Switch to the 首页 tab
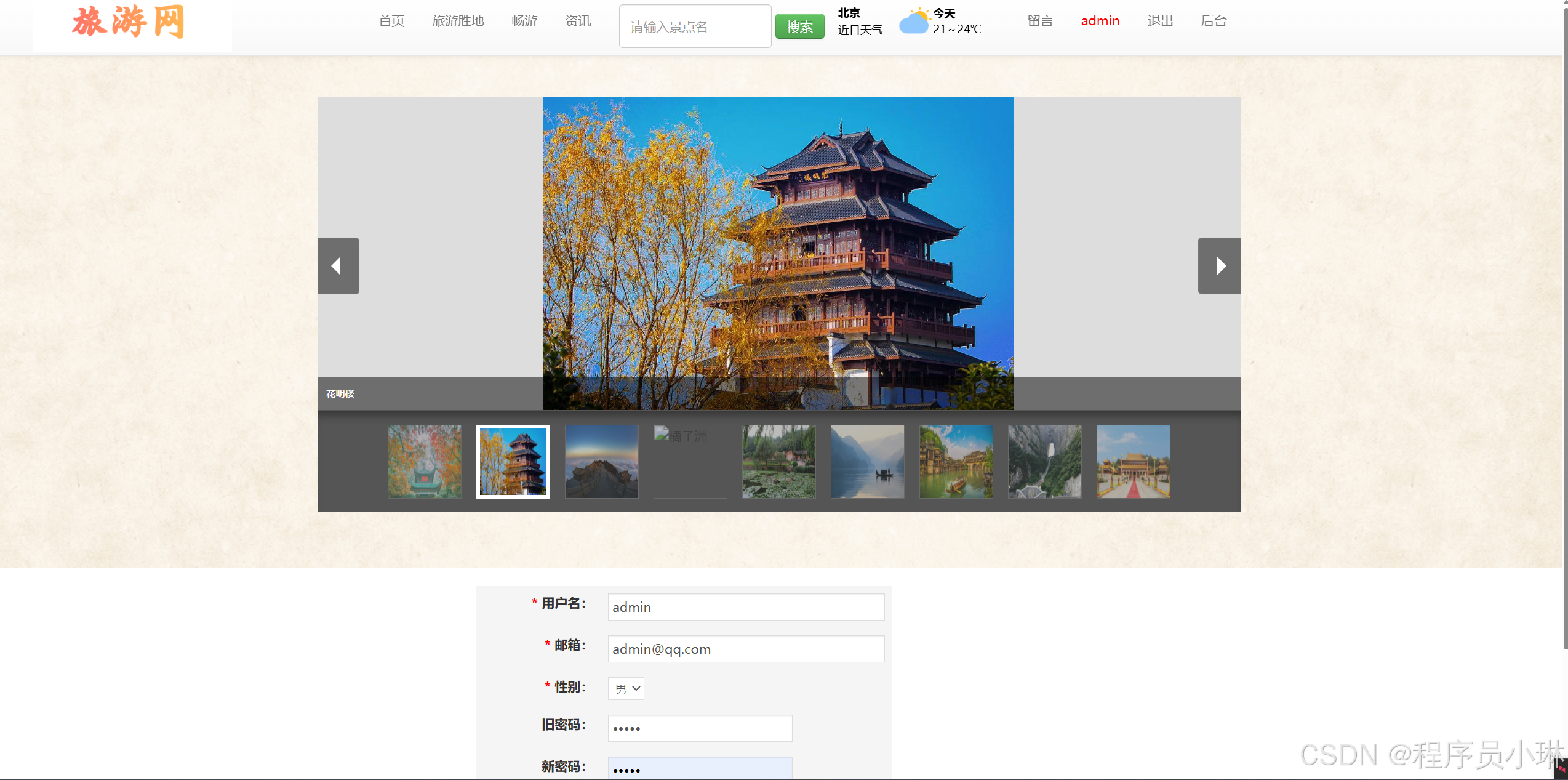Screen dimensions: 1568x780 (391, 20)
